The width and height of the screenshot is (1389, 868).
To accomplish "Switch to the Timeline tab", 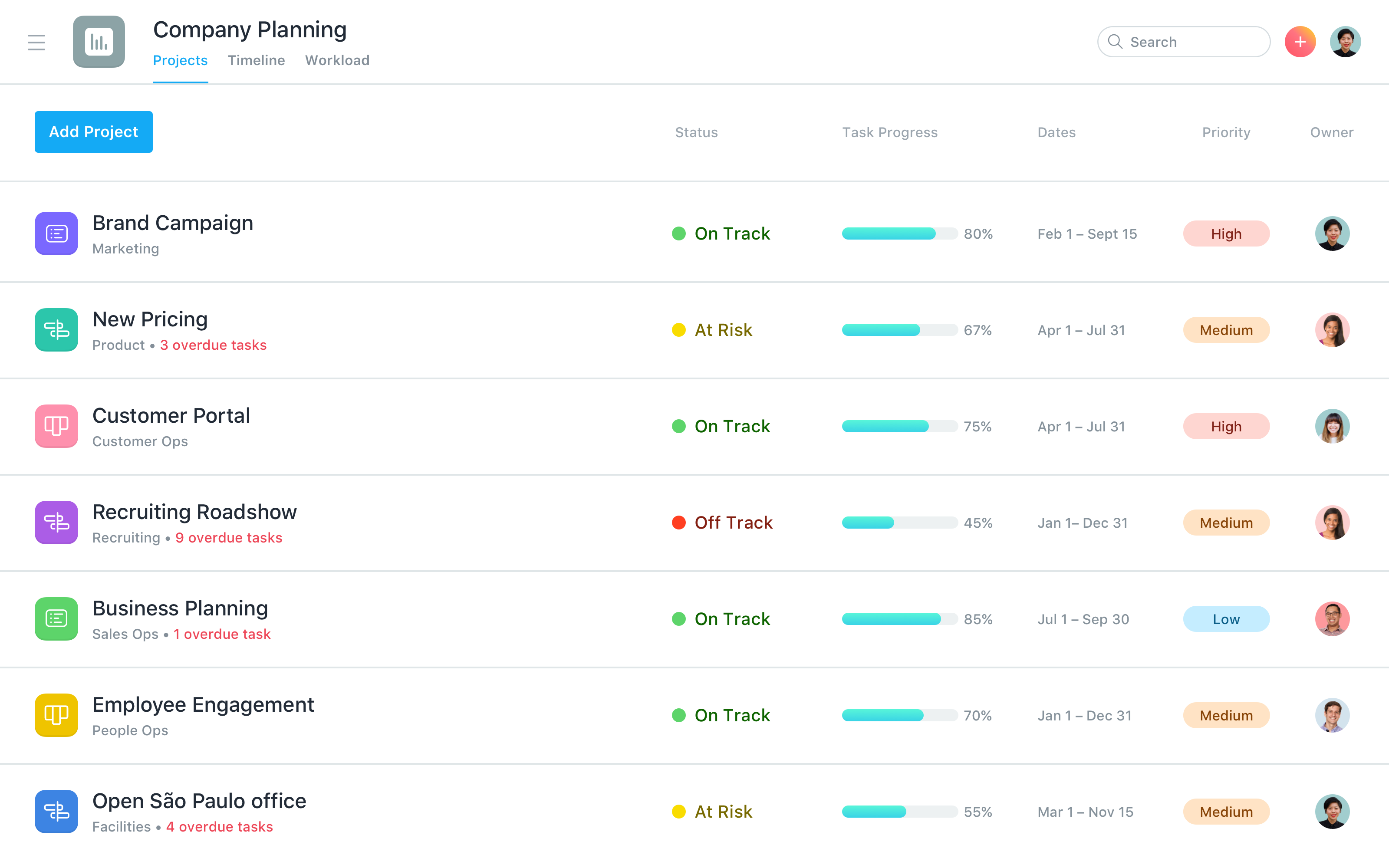I will [x=256, y=60].
